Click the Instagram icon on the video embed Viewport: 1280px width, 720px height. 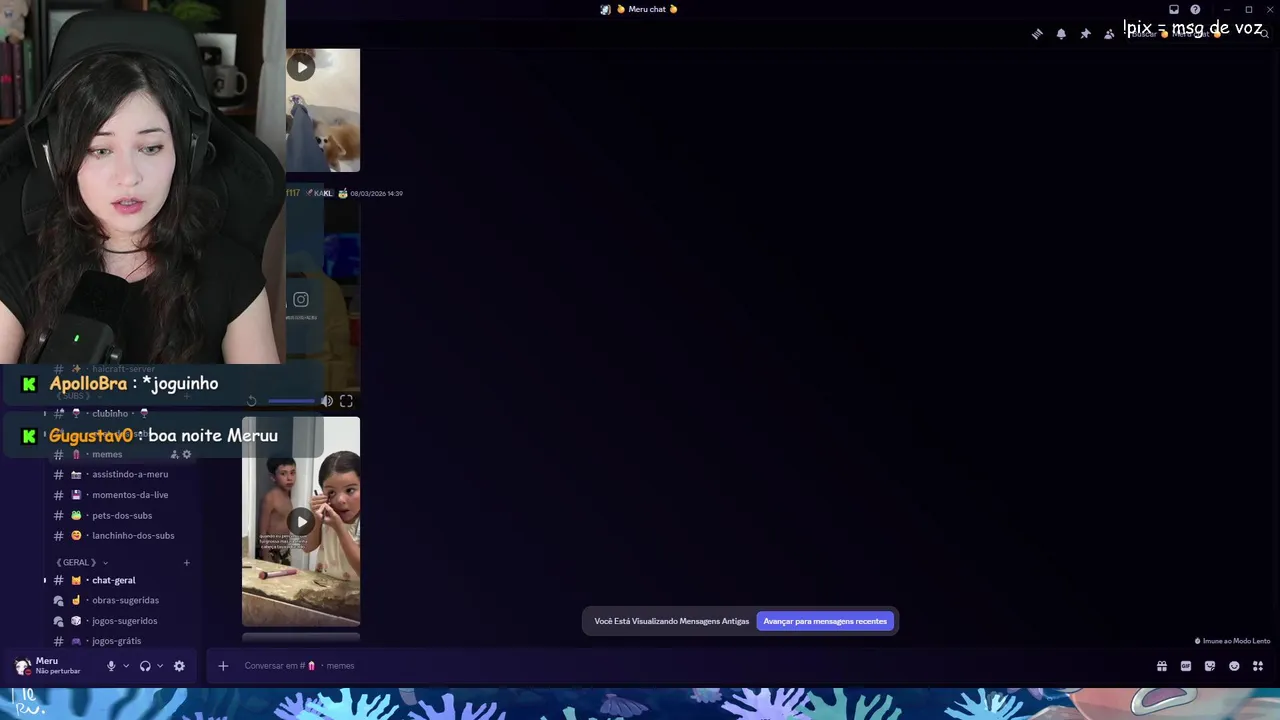(x=301, y=299)
